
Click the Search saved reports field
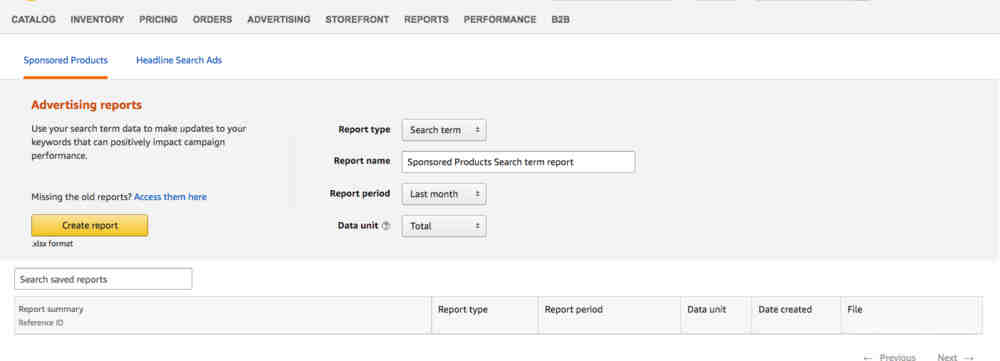(103, 279)
